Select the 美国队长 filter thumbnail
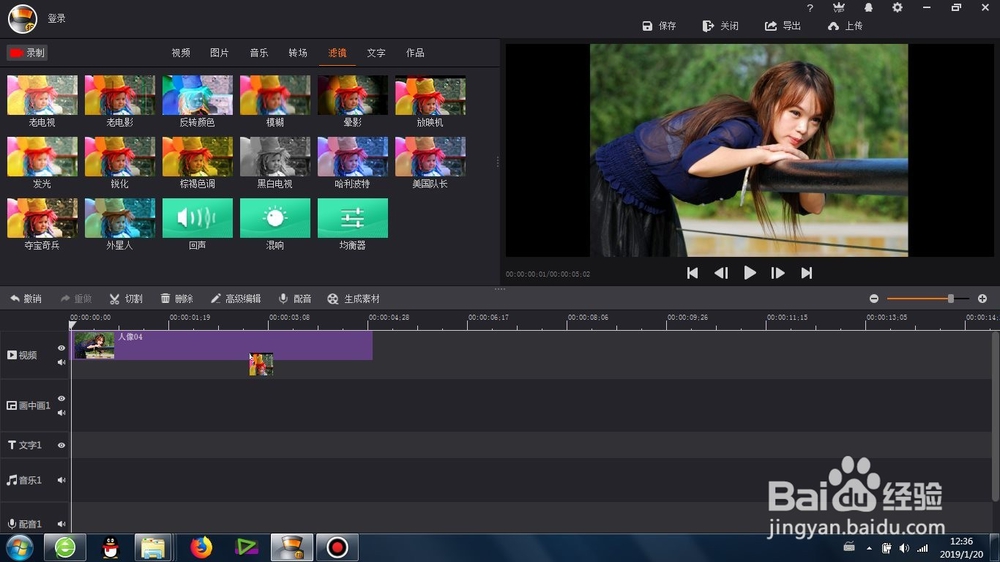 [430, 157]
